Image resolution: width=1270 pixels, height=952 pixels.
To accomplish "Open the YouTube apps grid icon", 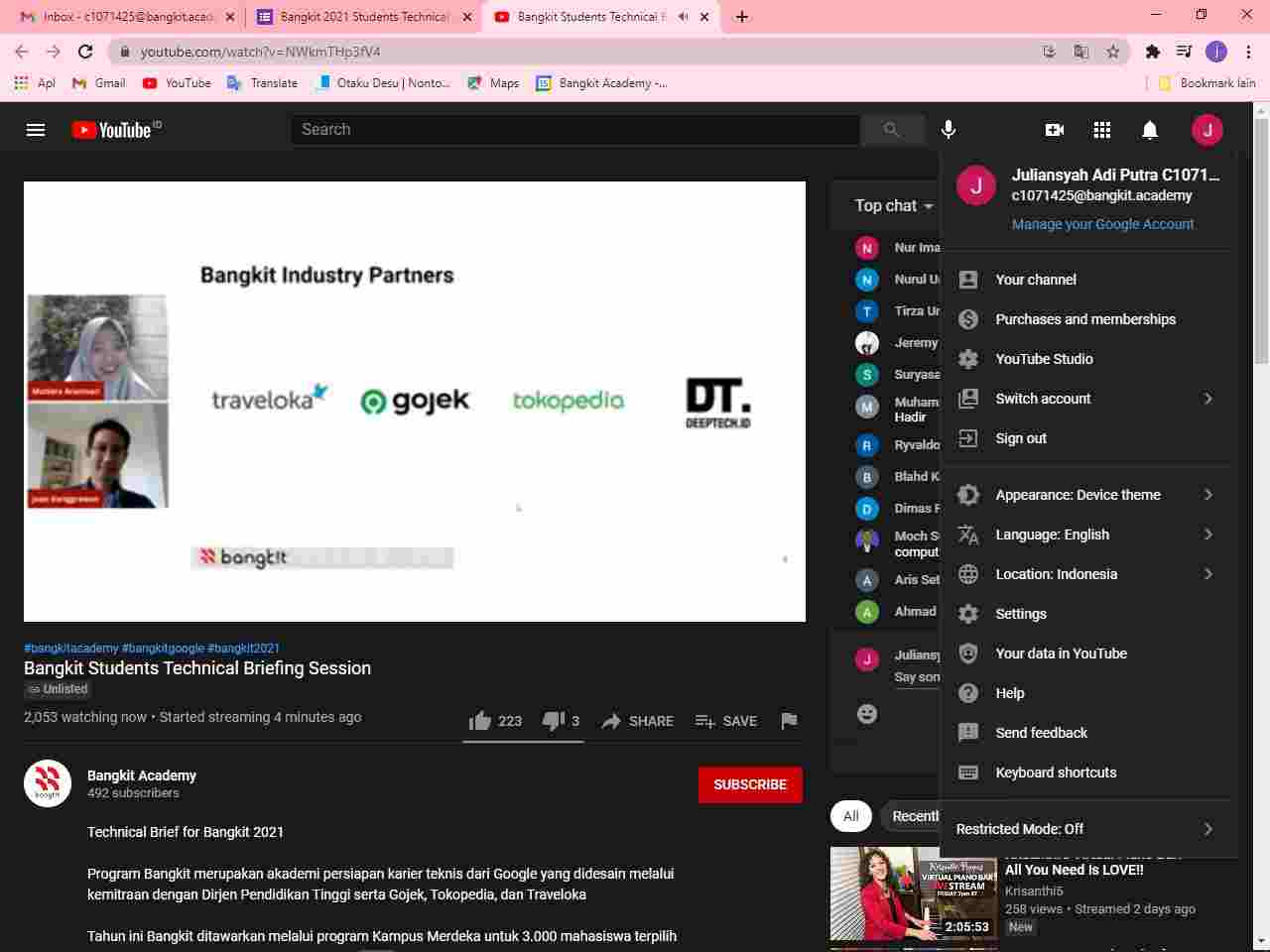I will click(x=1102, y=130).
